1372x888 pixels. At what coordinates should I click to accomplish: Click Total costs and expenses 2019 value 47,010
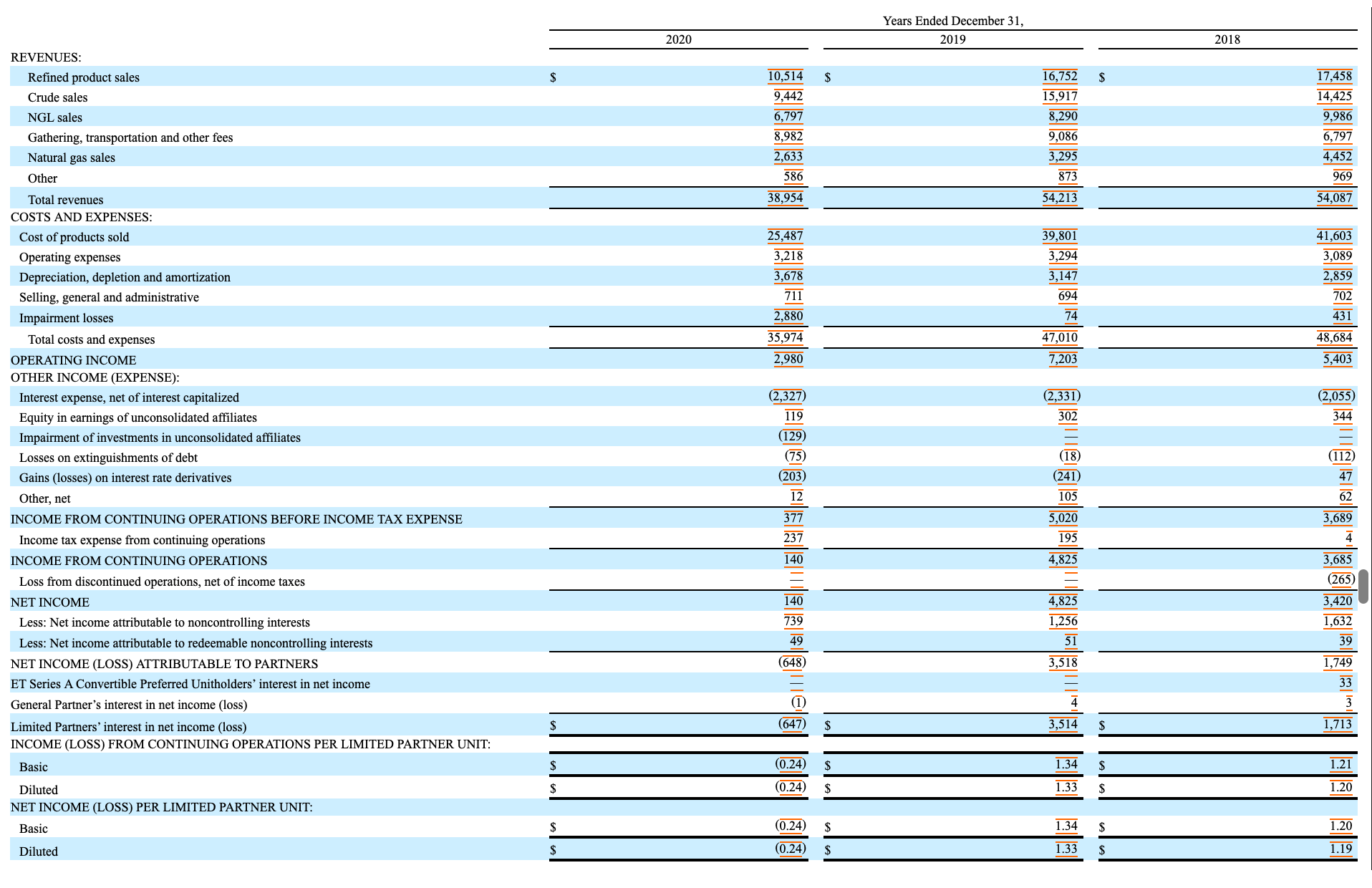coord(1059,337)
